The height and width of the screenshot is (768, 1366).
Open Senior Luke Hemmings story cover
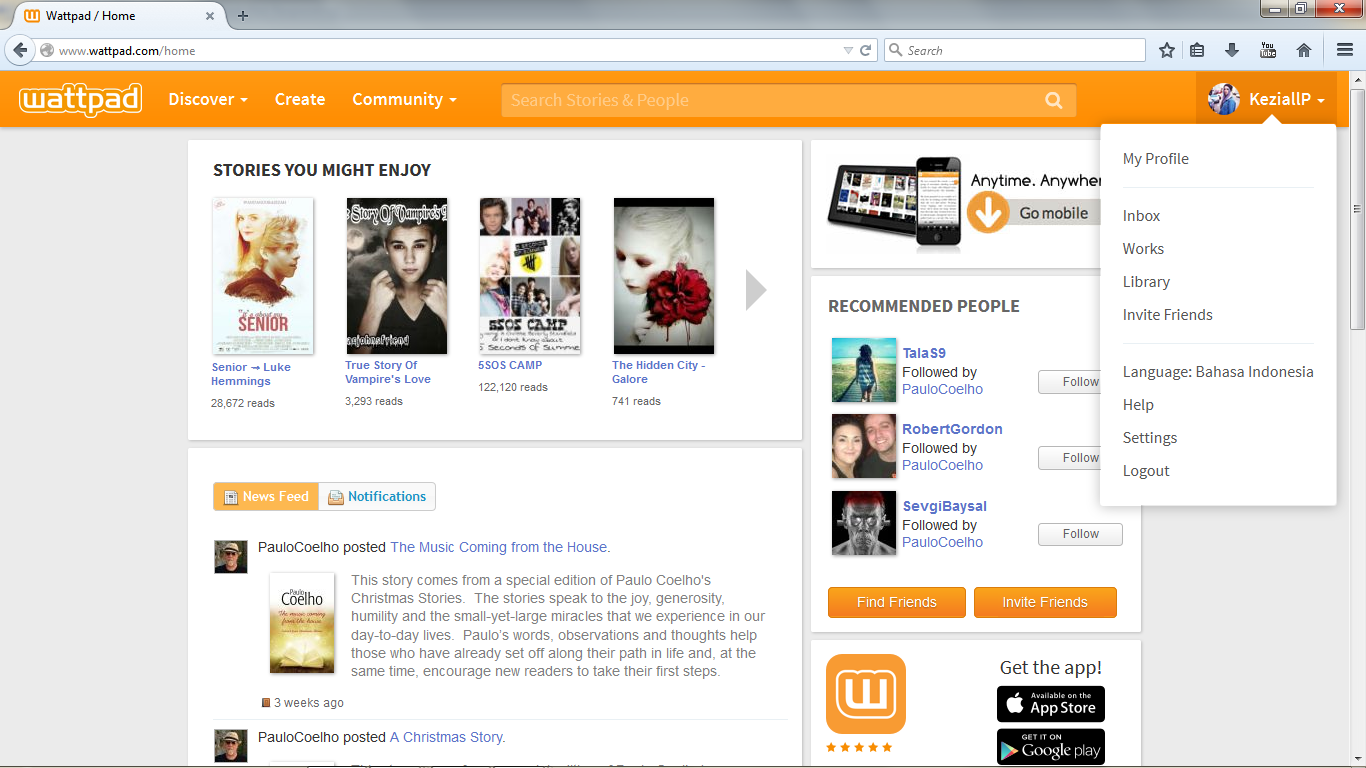tap(263, 276)
